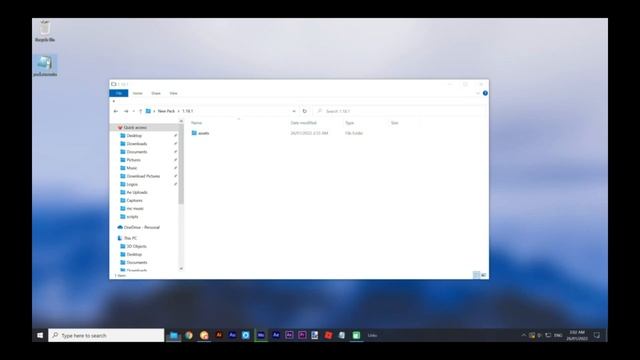The height and width of the screenshot is (360, 640).
Task: Open the taskbar clock and date
Action: pos(577,336)
